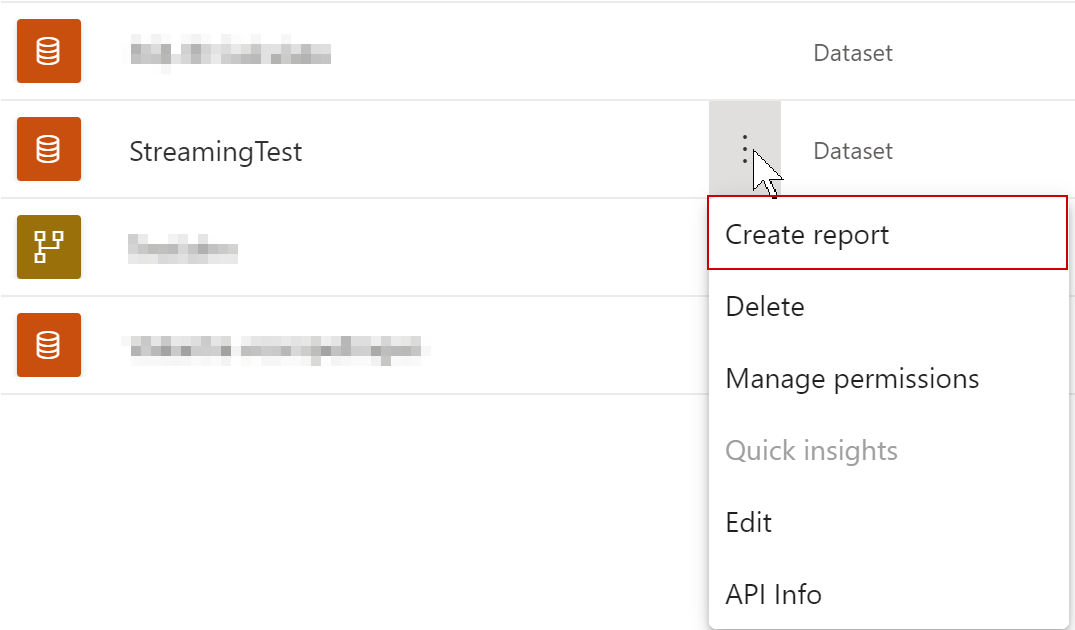Click the first blurred dataset name

tap(230, 51)
